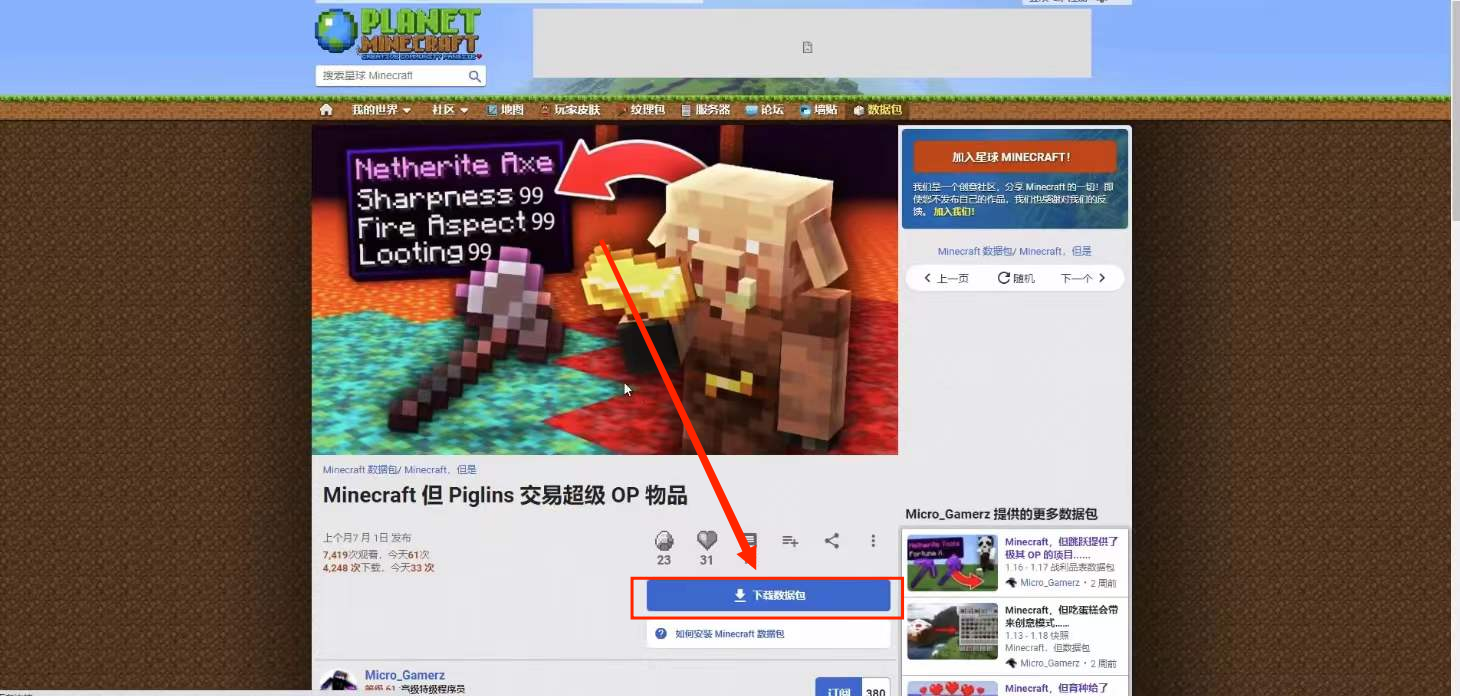The image size is (1460, 696).
Task: Click the 随机 random button
Action: click(x=1016, y=278)
